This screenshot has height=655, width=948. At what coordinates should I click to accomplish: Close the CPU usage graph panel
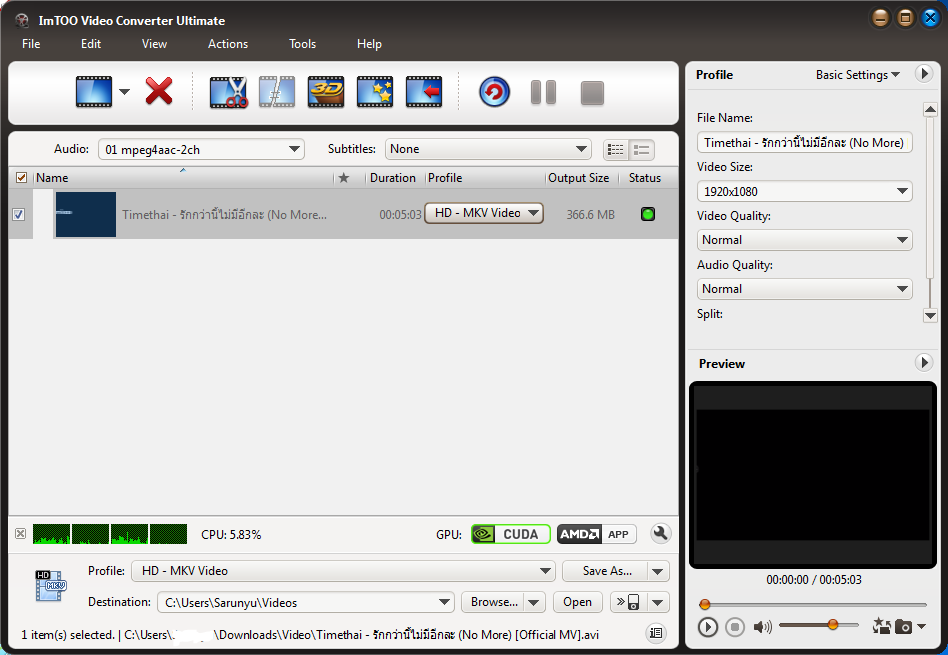[21, 533]
